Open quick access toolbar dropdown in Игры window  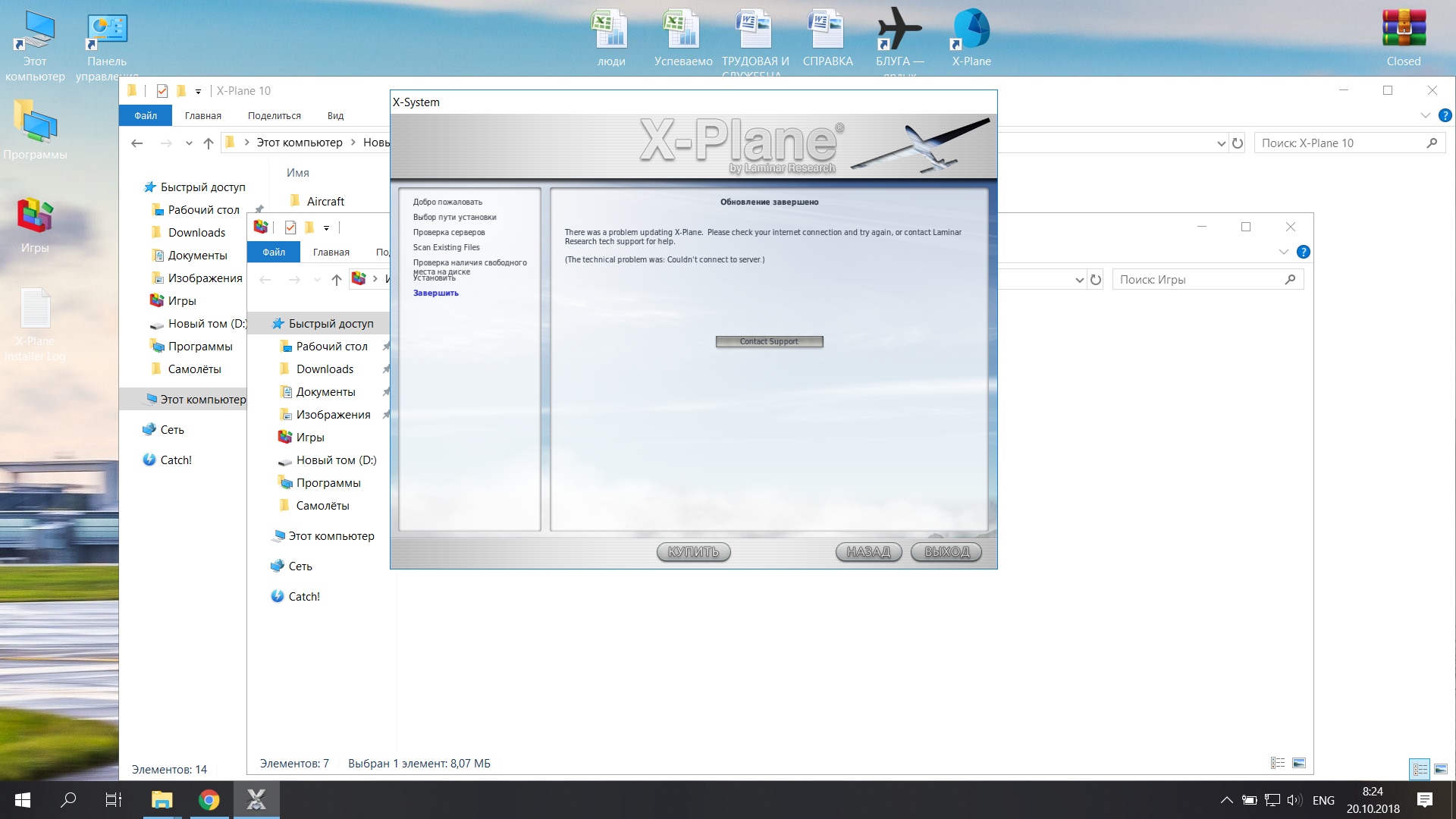pyautogui.click(x=326, y=227)
